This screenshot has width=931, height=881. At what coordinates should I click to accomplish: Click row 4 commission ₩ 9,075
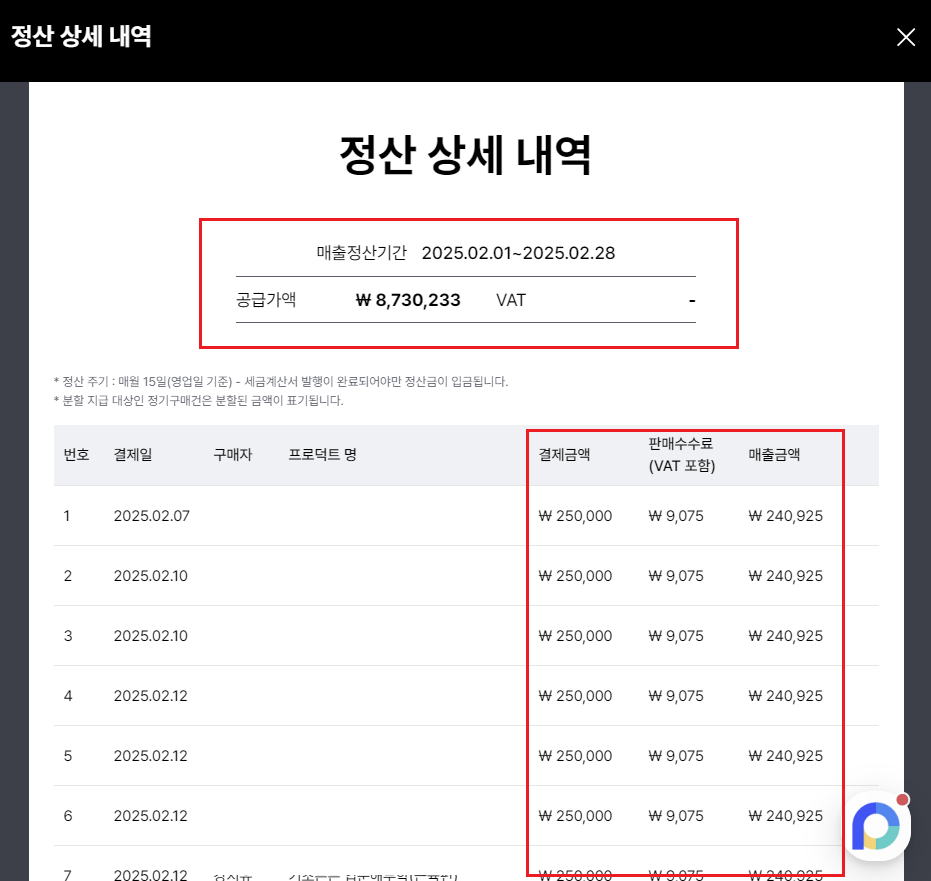(x=676, y=696)
